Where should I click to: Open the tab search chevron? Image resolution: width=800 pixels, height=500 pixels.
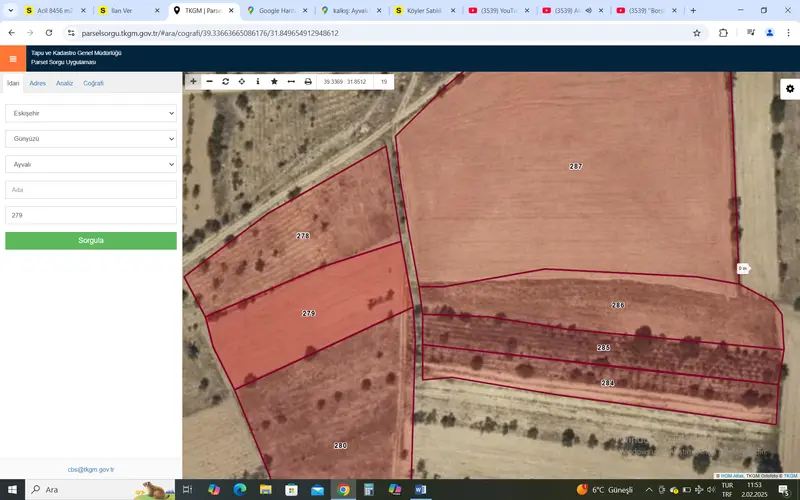click(x=10, y=10)
